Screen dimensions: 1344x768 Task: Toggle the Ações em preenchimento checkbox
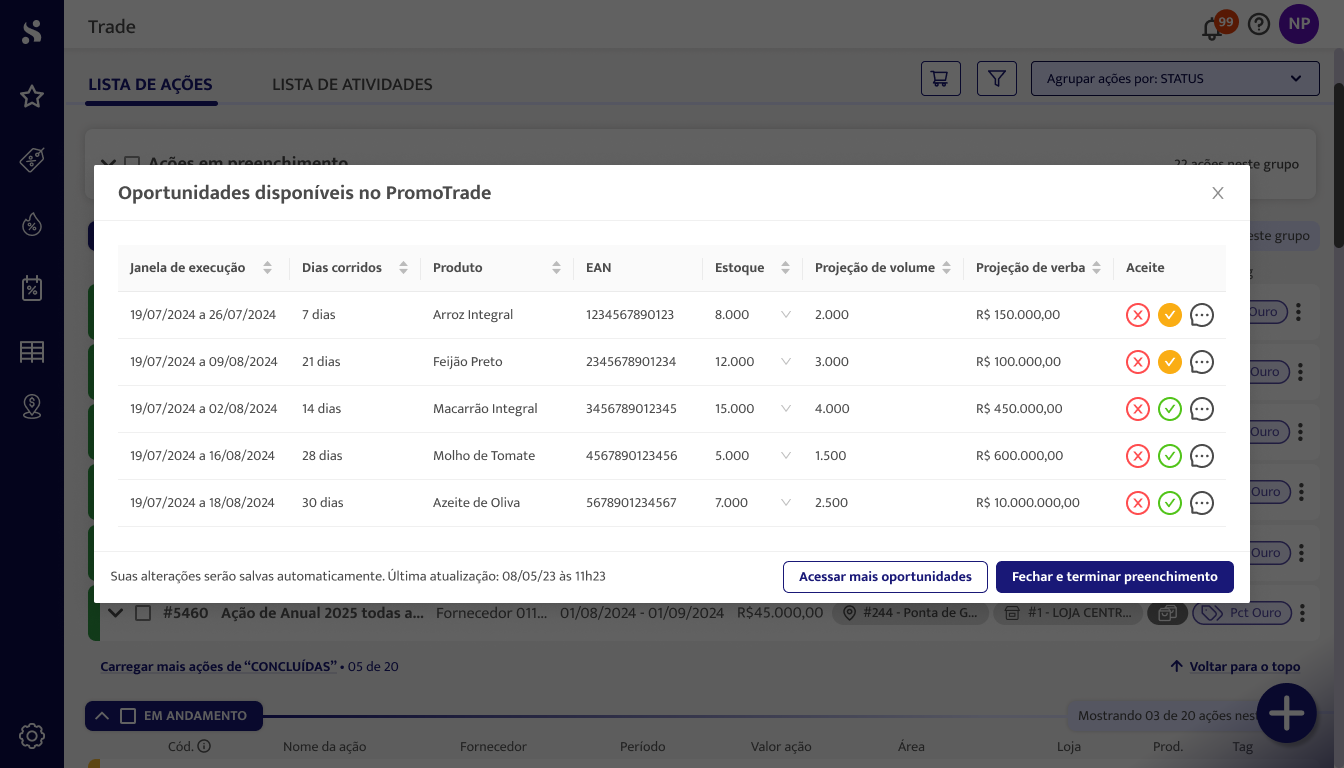[131, 162]
